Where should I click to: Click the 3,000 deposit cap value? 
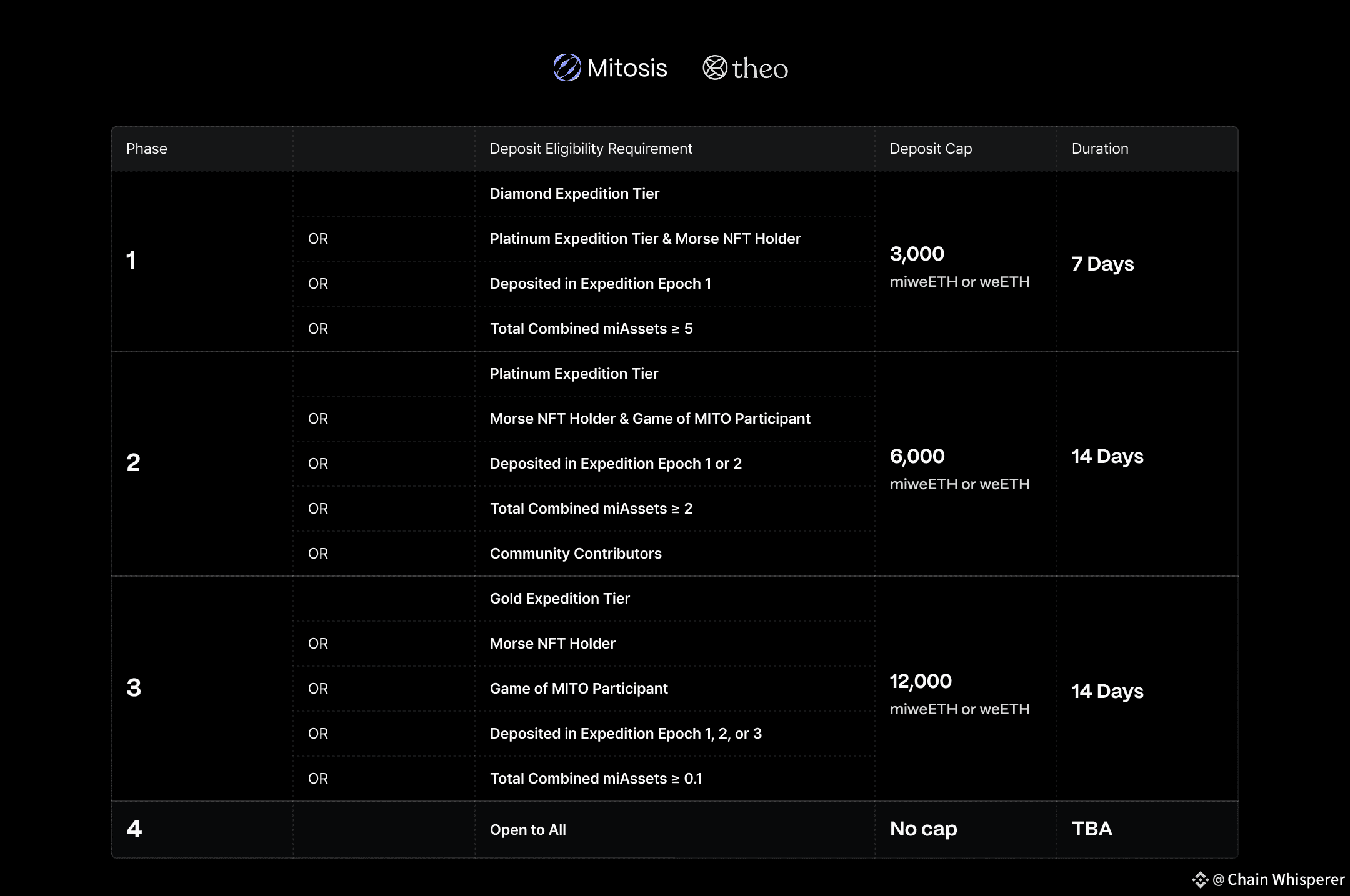point(917,254)
